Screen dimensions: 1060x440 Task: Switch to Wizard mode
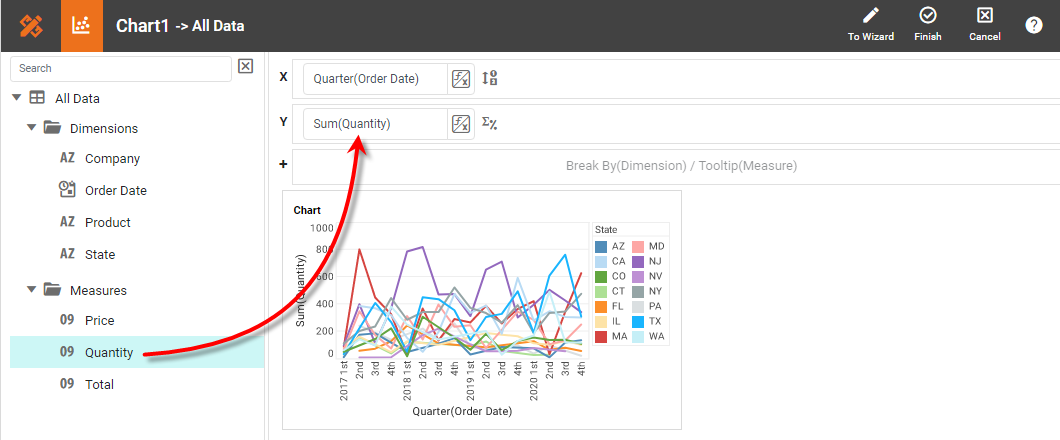870,25
